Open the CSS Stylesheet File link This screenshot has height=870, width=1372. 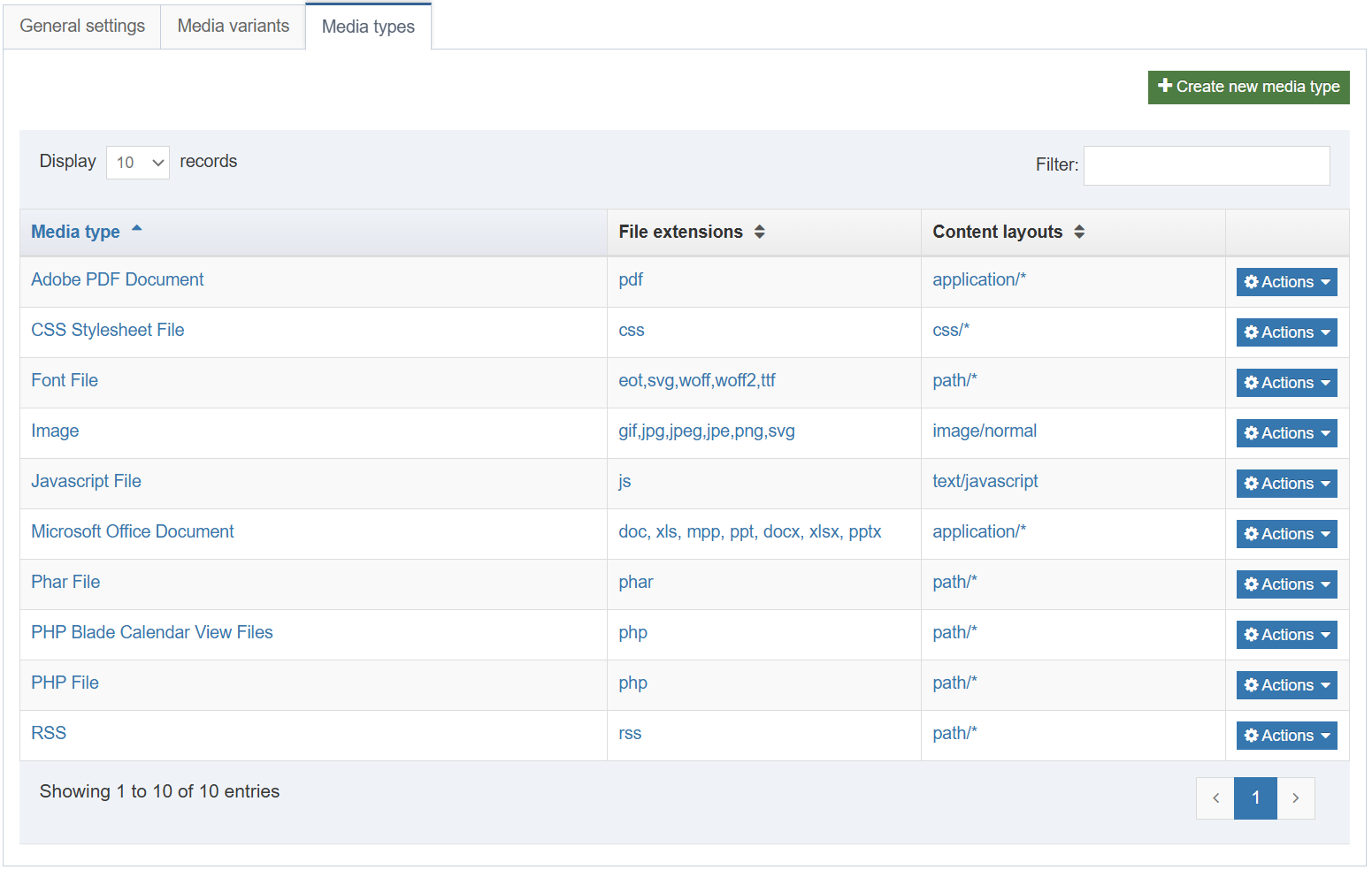coord(108,330)
